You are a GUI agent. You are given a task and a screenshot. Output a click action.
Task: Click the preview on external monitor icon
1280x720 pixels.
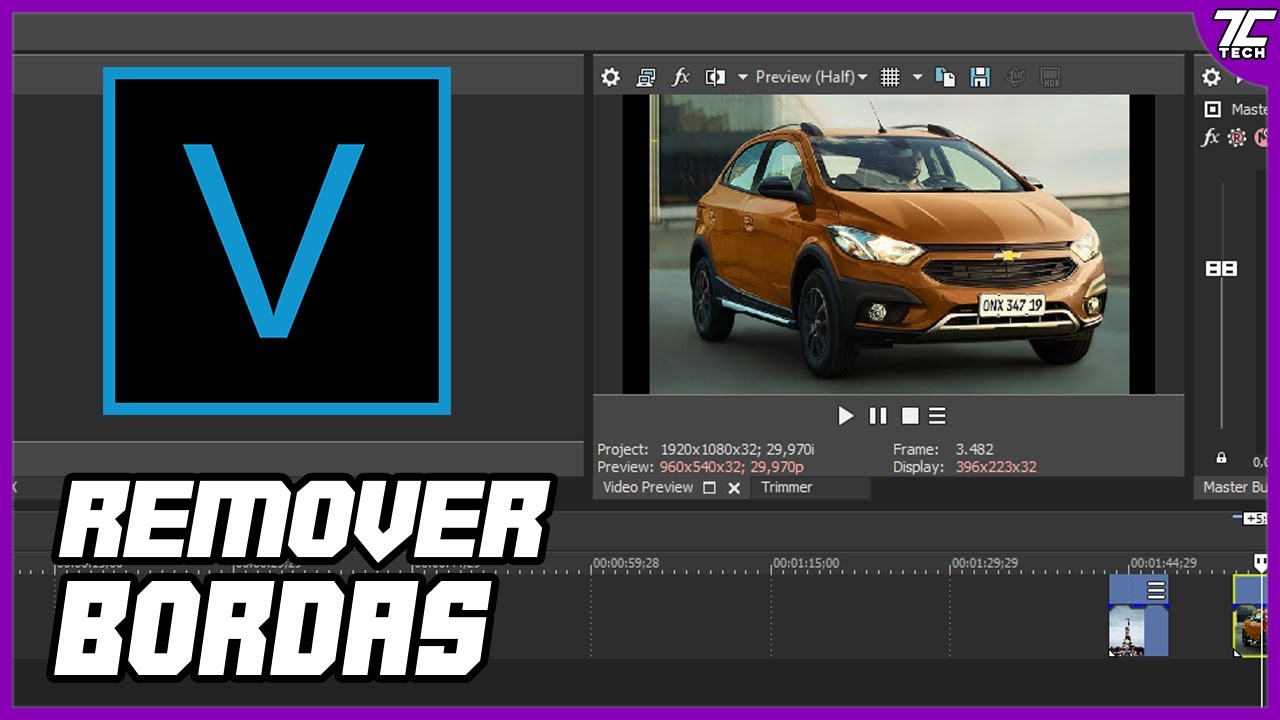pyautogui.click(x=646, y=77)
